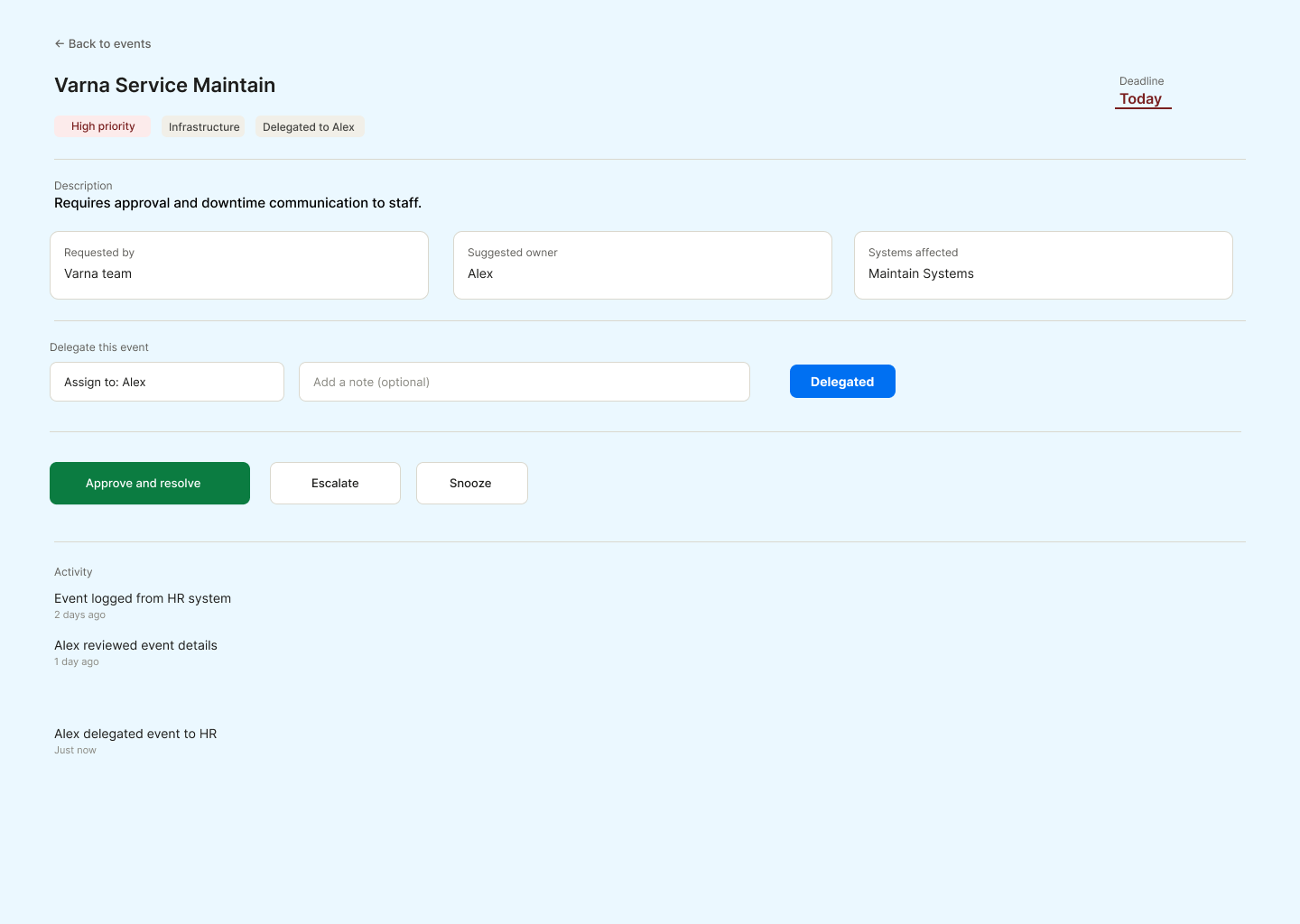Click the '1 day ago' timestamp
1300x924 pixels.
[x=77, y=661]
